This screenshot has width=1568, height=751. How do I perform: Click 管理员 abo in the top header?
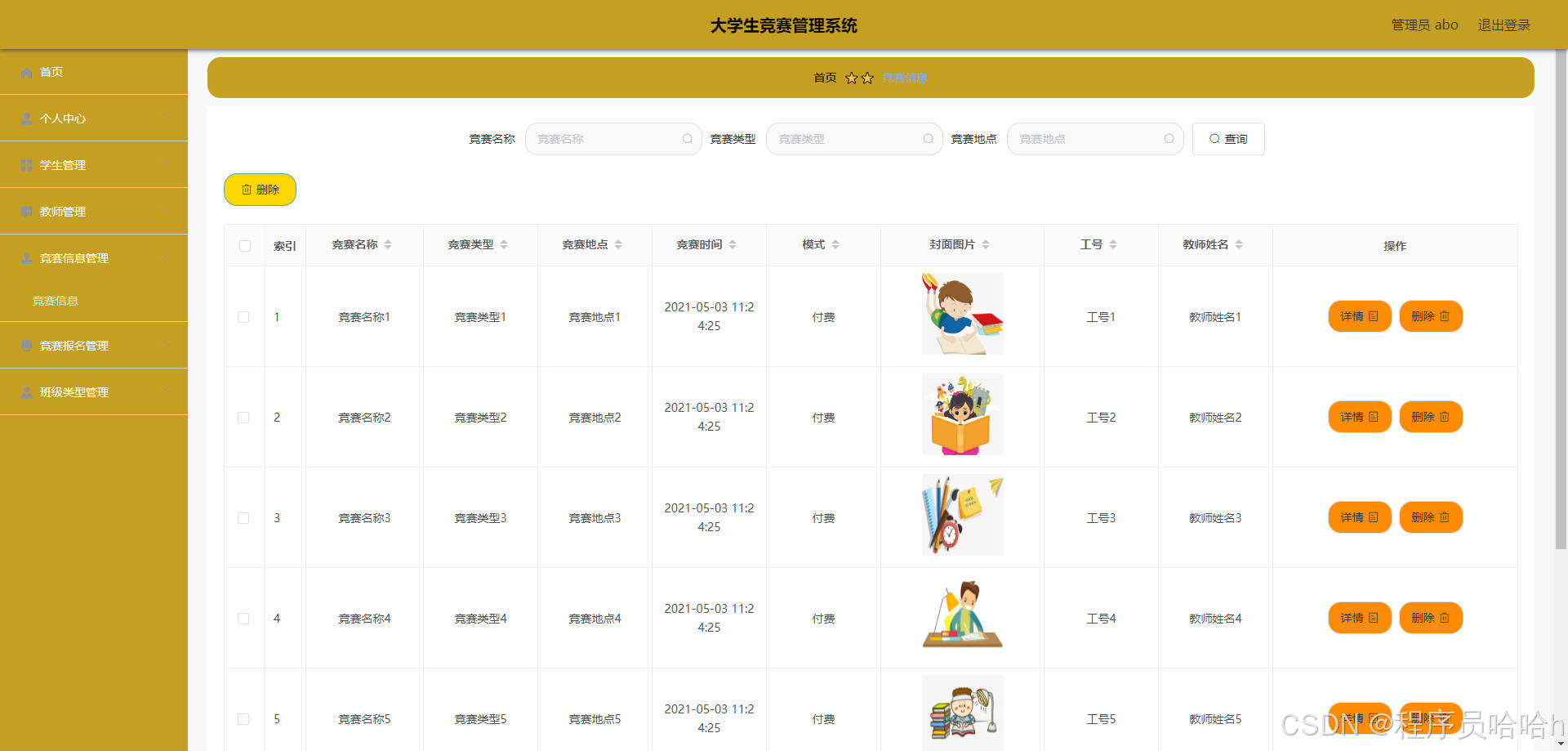coord(1424,25)
